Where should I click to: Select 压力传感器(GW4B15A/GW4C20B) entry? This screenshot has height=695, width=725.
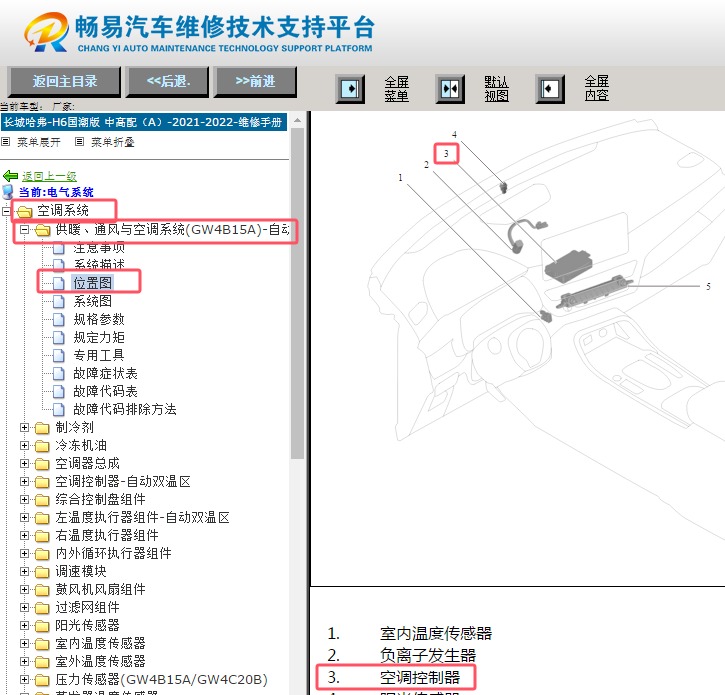(x=161, y=680)
